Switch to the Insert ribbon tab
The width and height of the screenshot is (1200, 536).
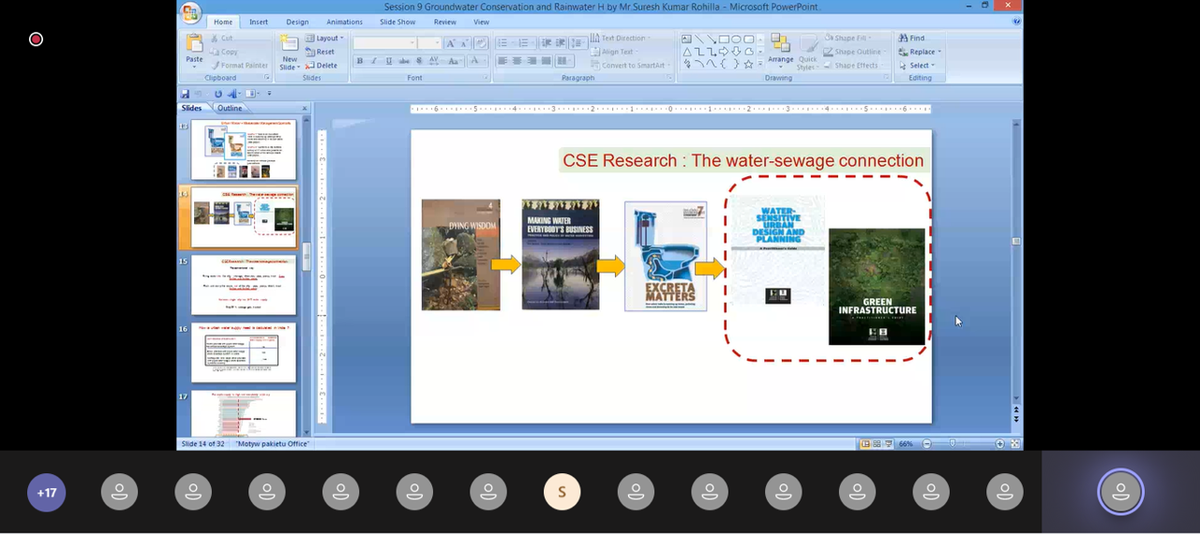coord(258,22)
